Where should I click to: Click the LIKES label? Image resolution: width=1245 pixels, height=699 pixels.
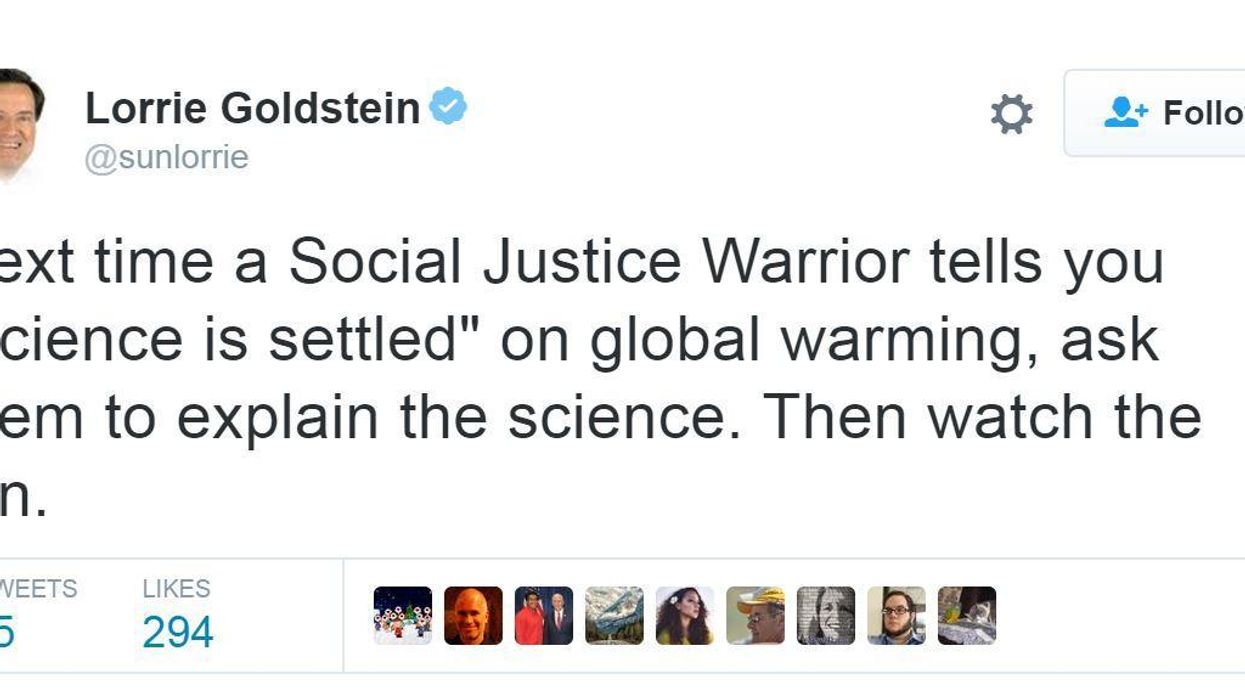click(176, 588)
